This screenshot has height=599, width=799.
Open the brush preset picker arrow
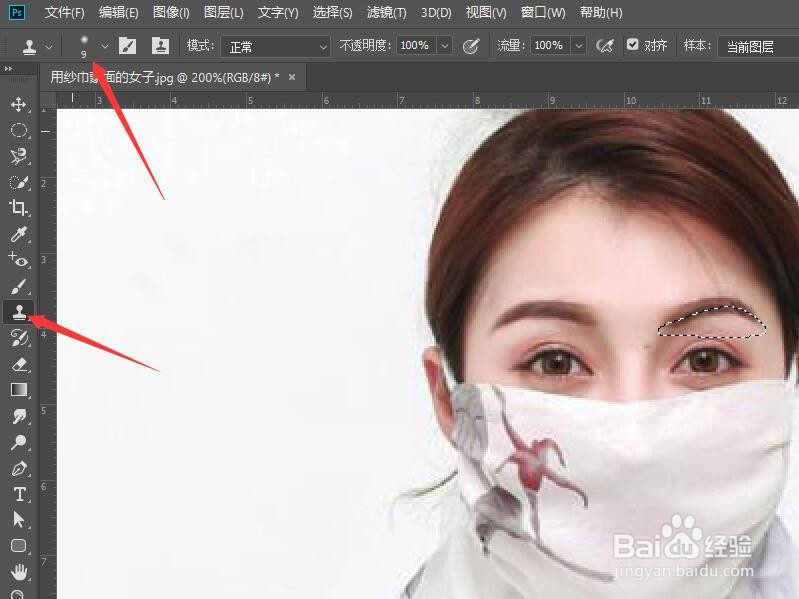104,46
